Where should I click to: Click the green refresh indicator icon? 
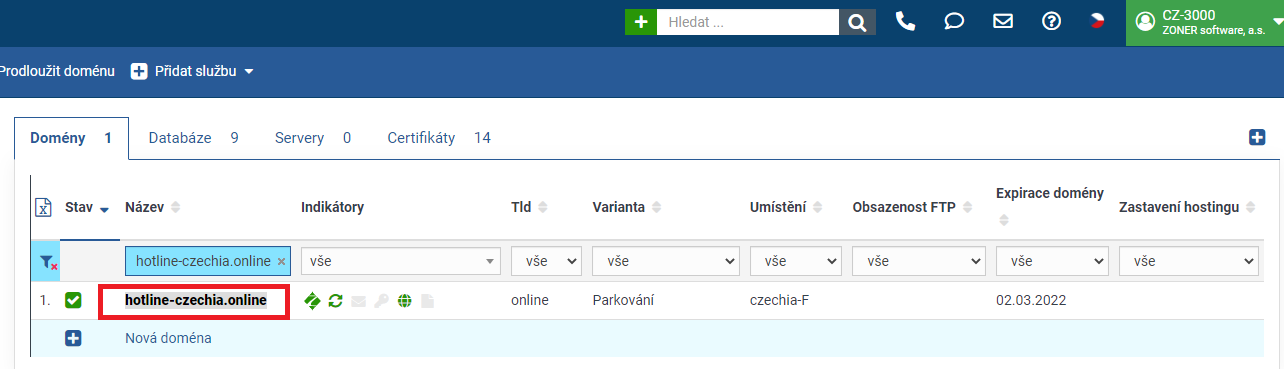click(x=336, y=300)
